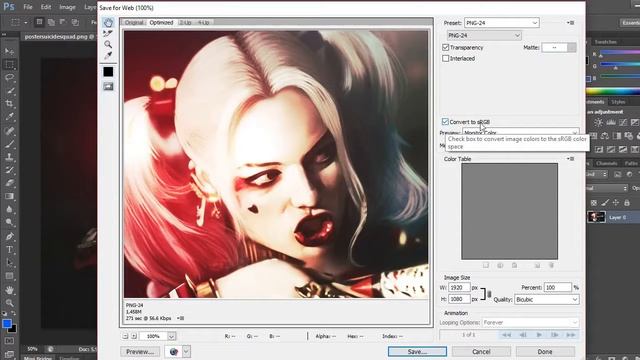Click the Done button
Screen dimensions: 640x360
[x=545, y=351]
